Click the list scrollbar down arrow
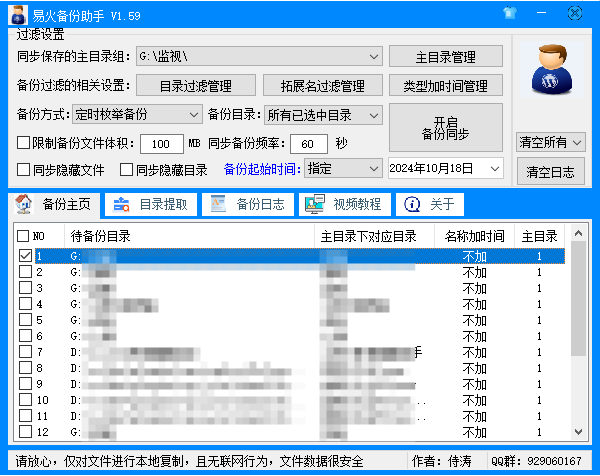600x476 pixels. coord(578,432)
